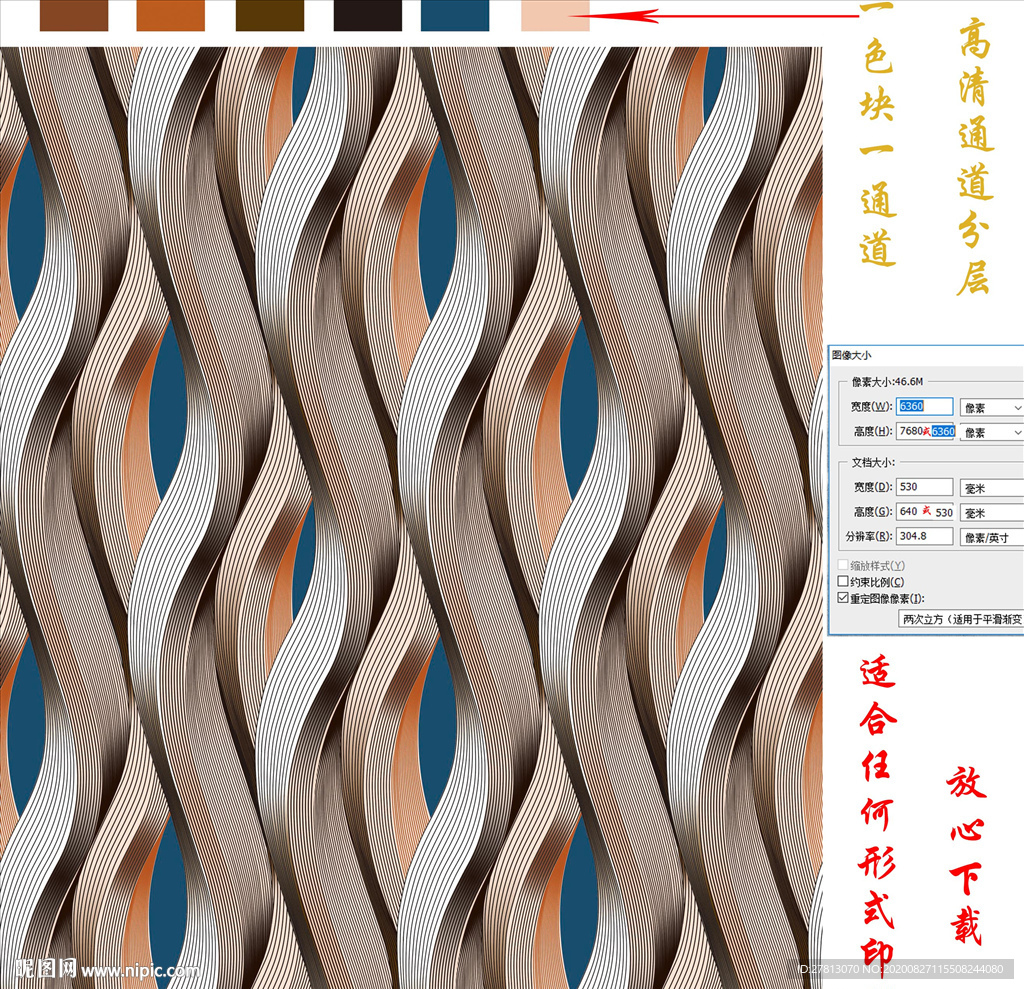Image resolution: width=1024 pixels, height=989 pixels.
Task: Click the wavy ribbon pattern preview image
Action: [411, 517]
